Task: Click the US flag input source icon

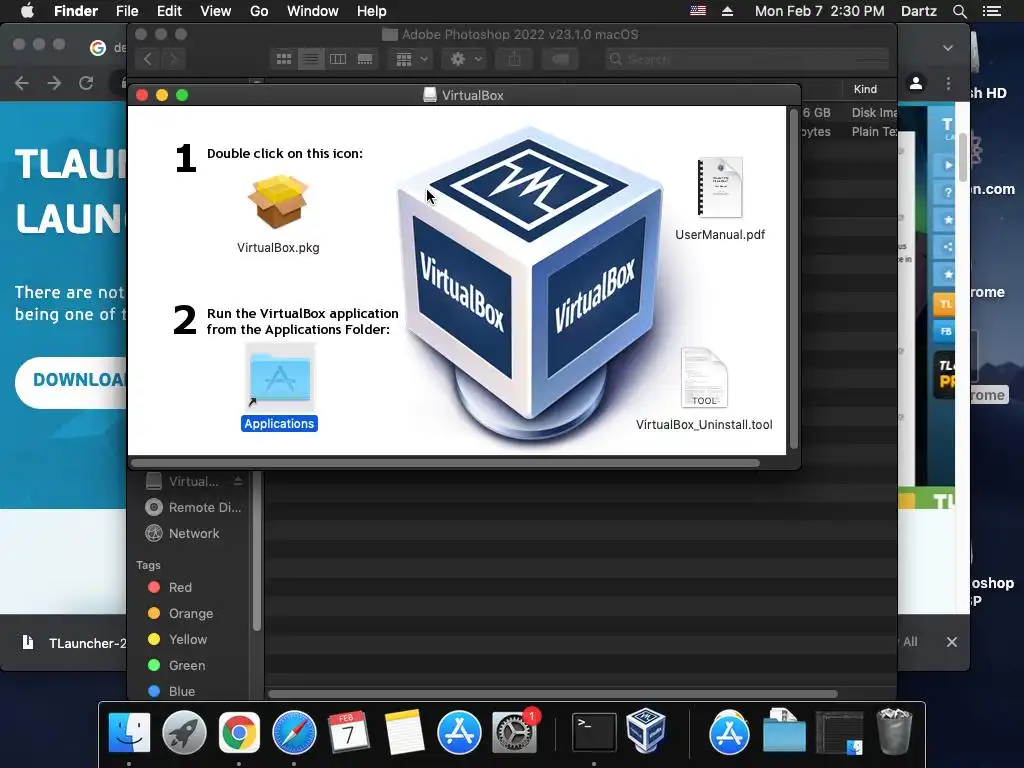Action: click(x=698, y=10)
